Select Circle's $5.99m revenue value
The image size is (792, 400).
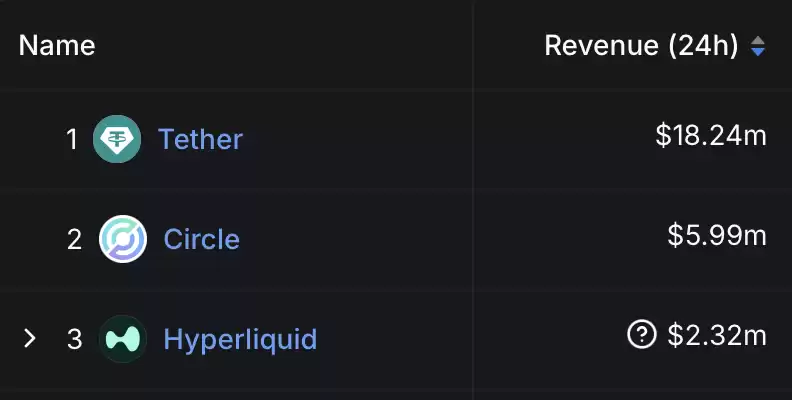(717, 235)
